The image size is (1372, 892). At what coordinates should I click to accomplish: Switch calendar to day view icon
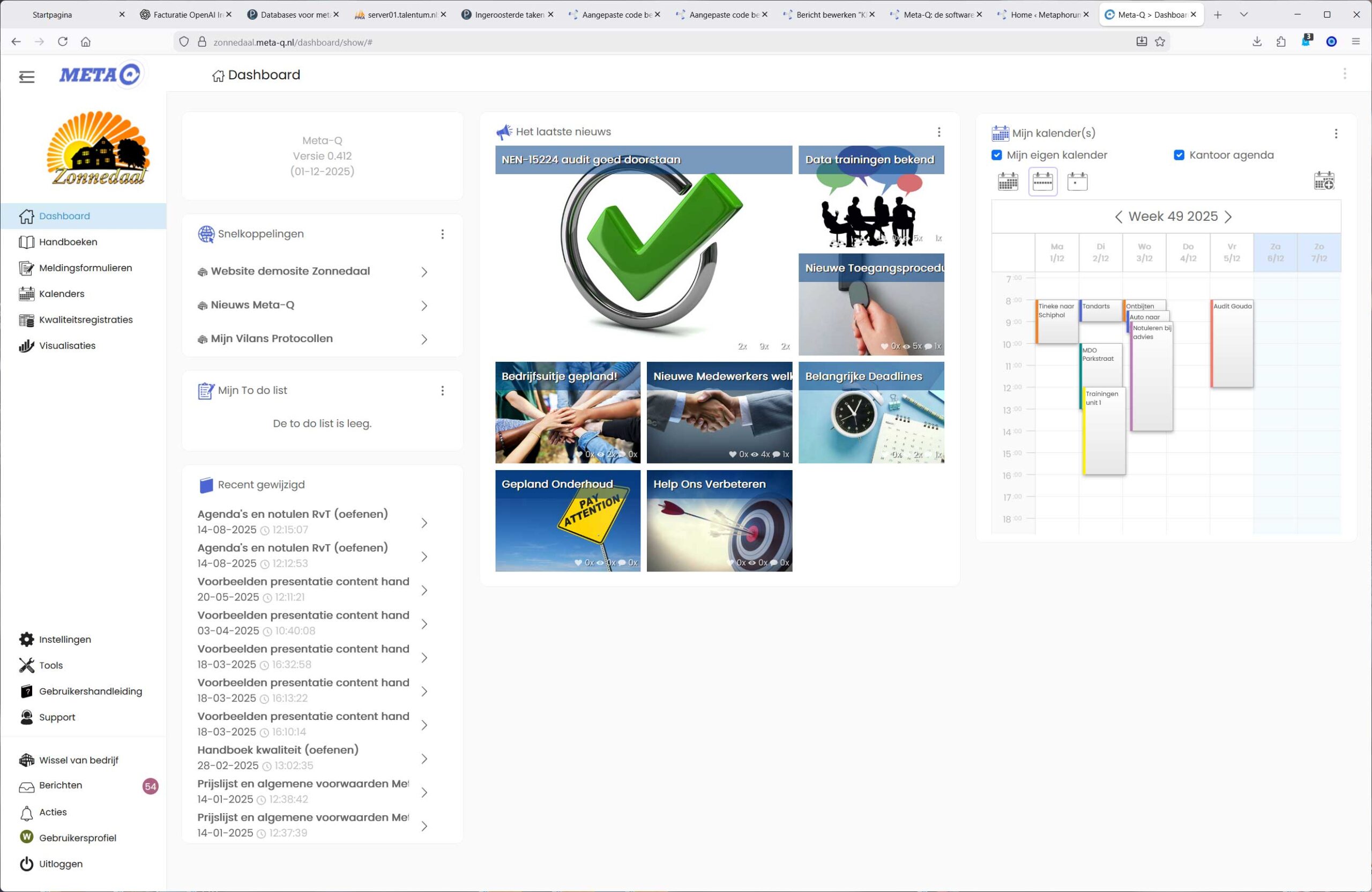coord(1077,182)
